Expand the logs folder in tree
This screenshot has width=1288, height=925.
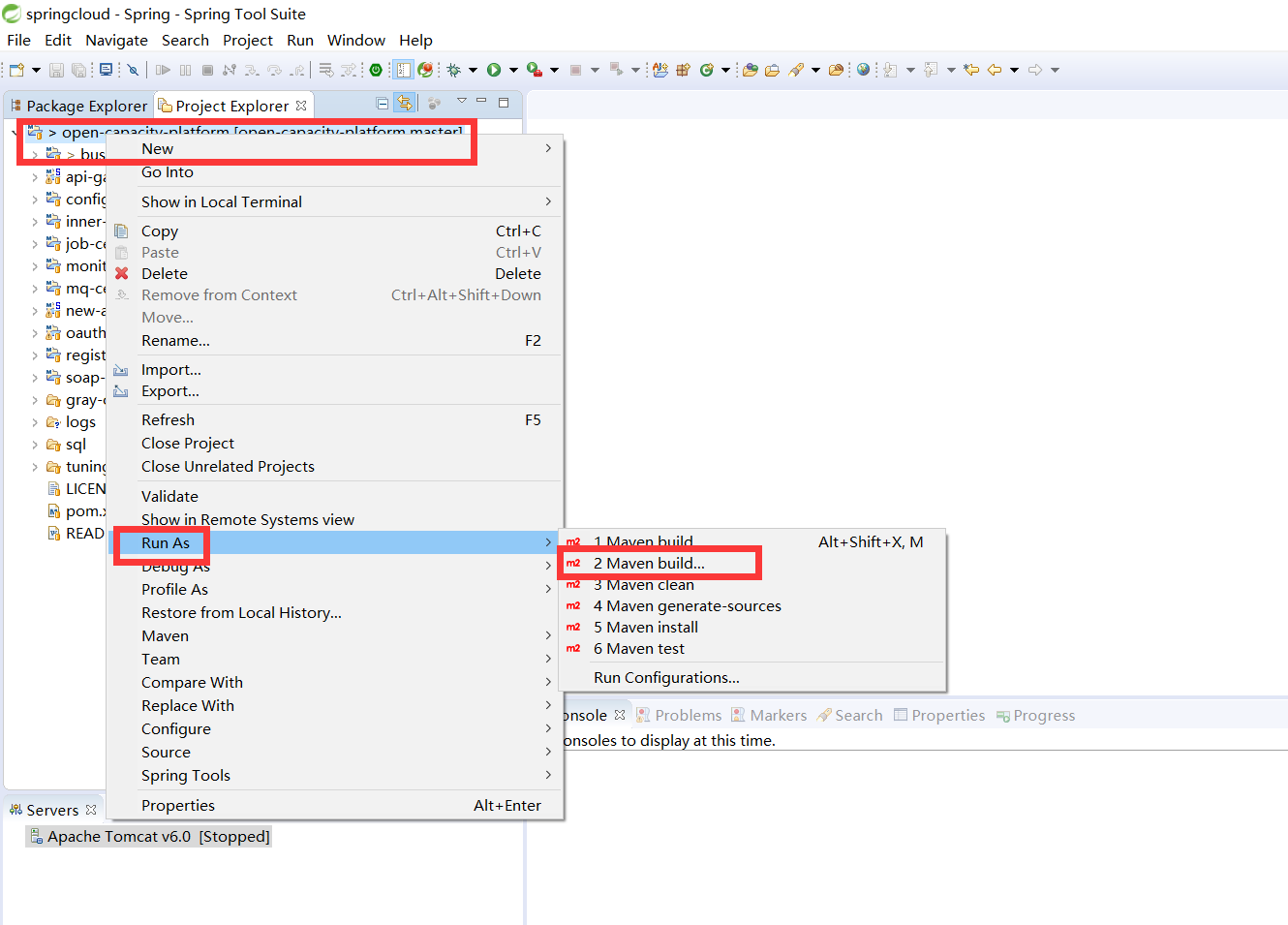(x=35, y=422)
